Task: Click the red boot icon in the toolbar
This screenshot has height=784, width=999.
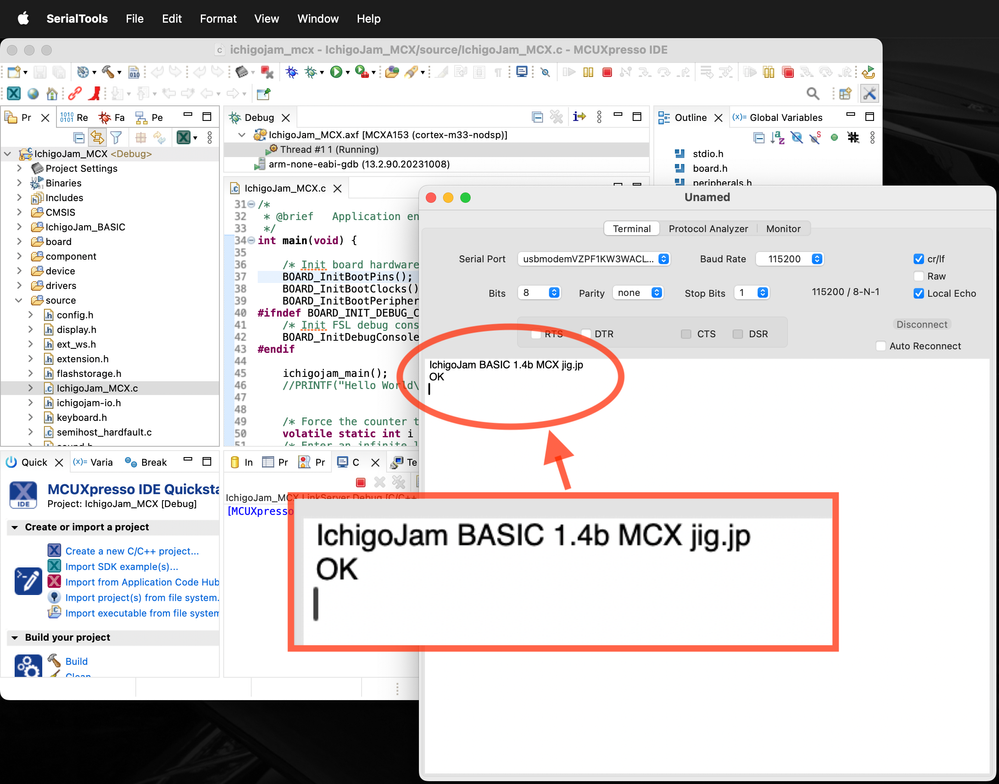Action: pos(94,94)
